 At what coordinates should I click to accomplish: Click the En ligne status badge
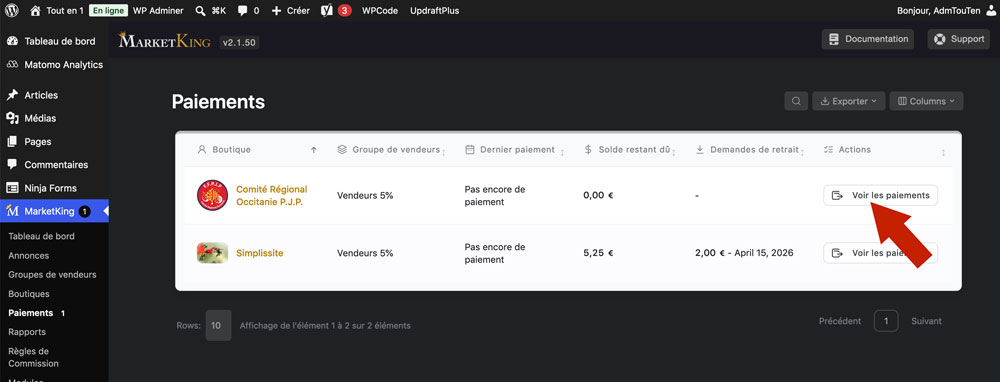(x=108, y=10)
